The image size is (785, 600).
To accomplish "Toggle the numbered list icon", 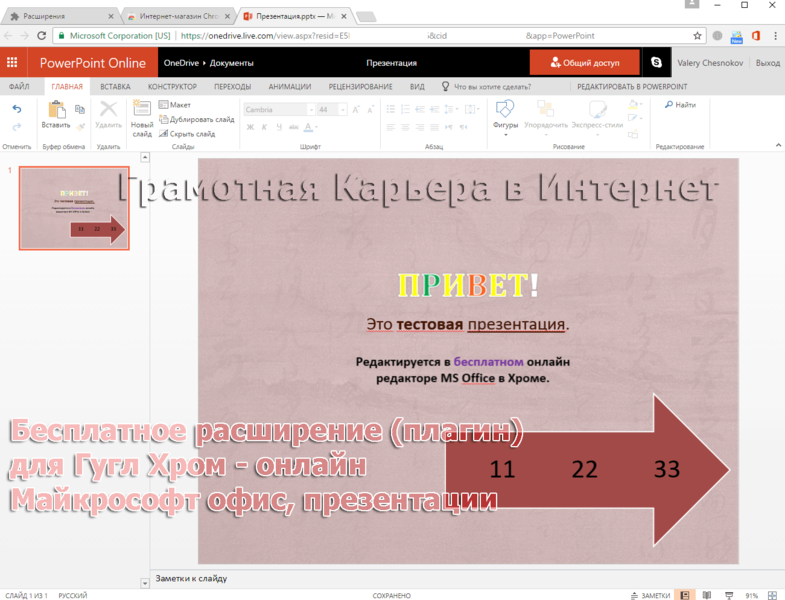I will coord(406,109).
